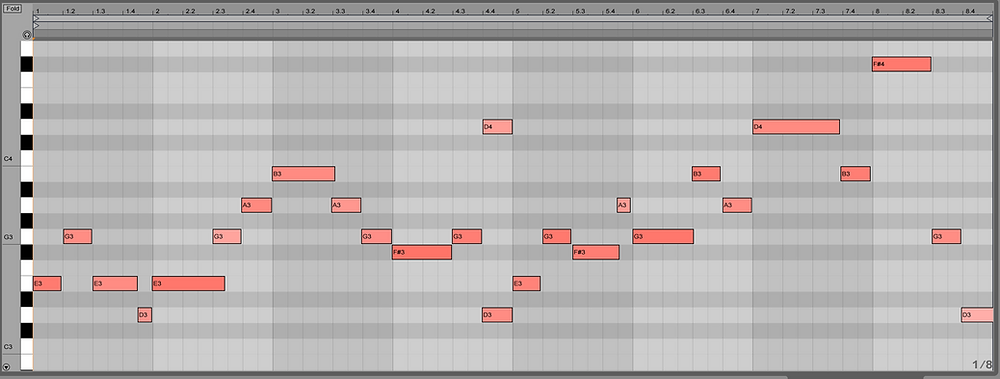
Task: Select the D3 note at beat 8.4
Action: tap(978, 315)
